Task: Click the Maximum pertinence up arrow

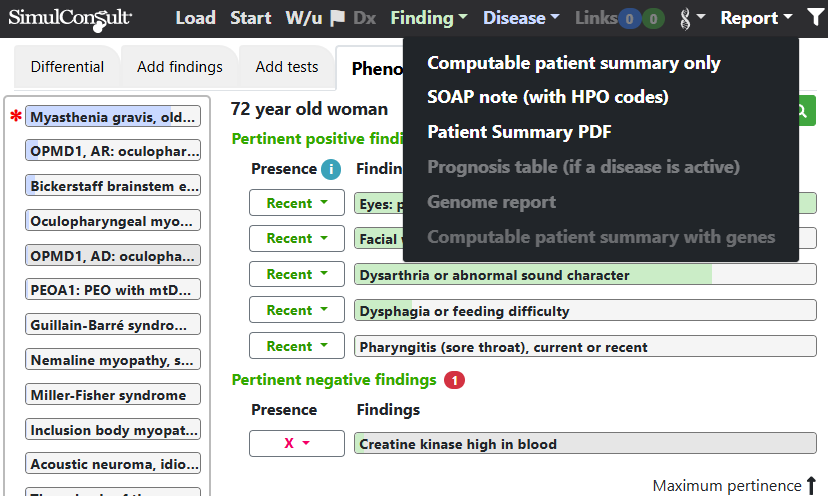Action: [811, 485]
